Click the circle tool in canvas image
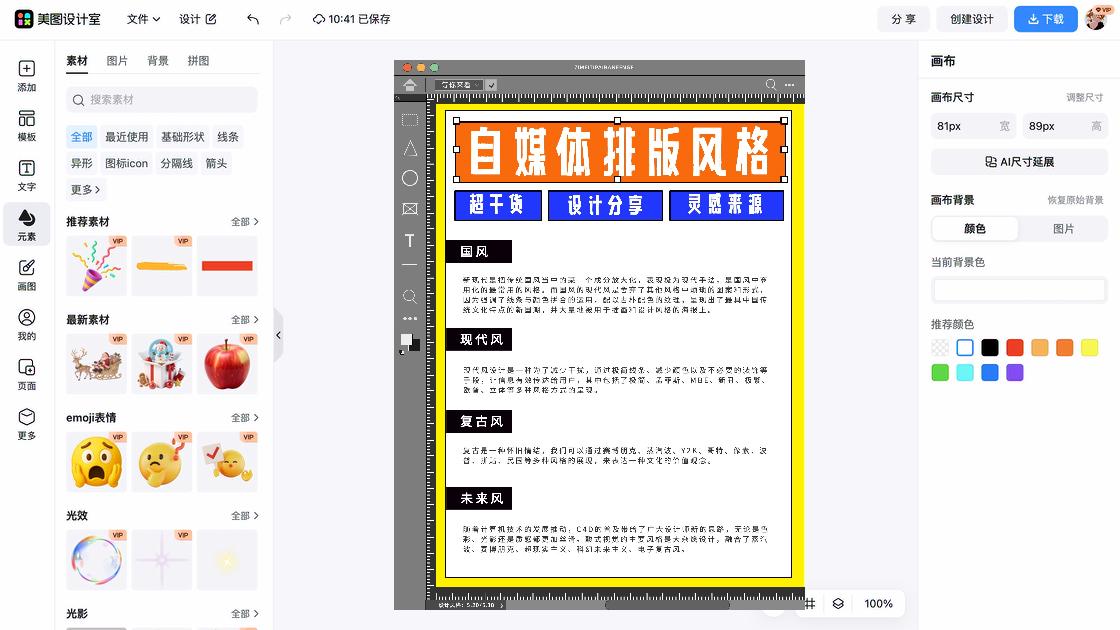This screenshot has height=630, width=1120. point(410,178)
